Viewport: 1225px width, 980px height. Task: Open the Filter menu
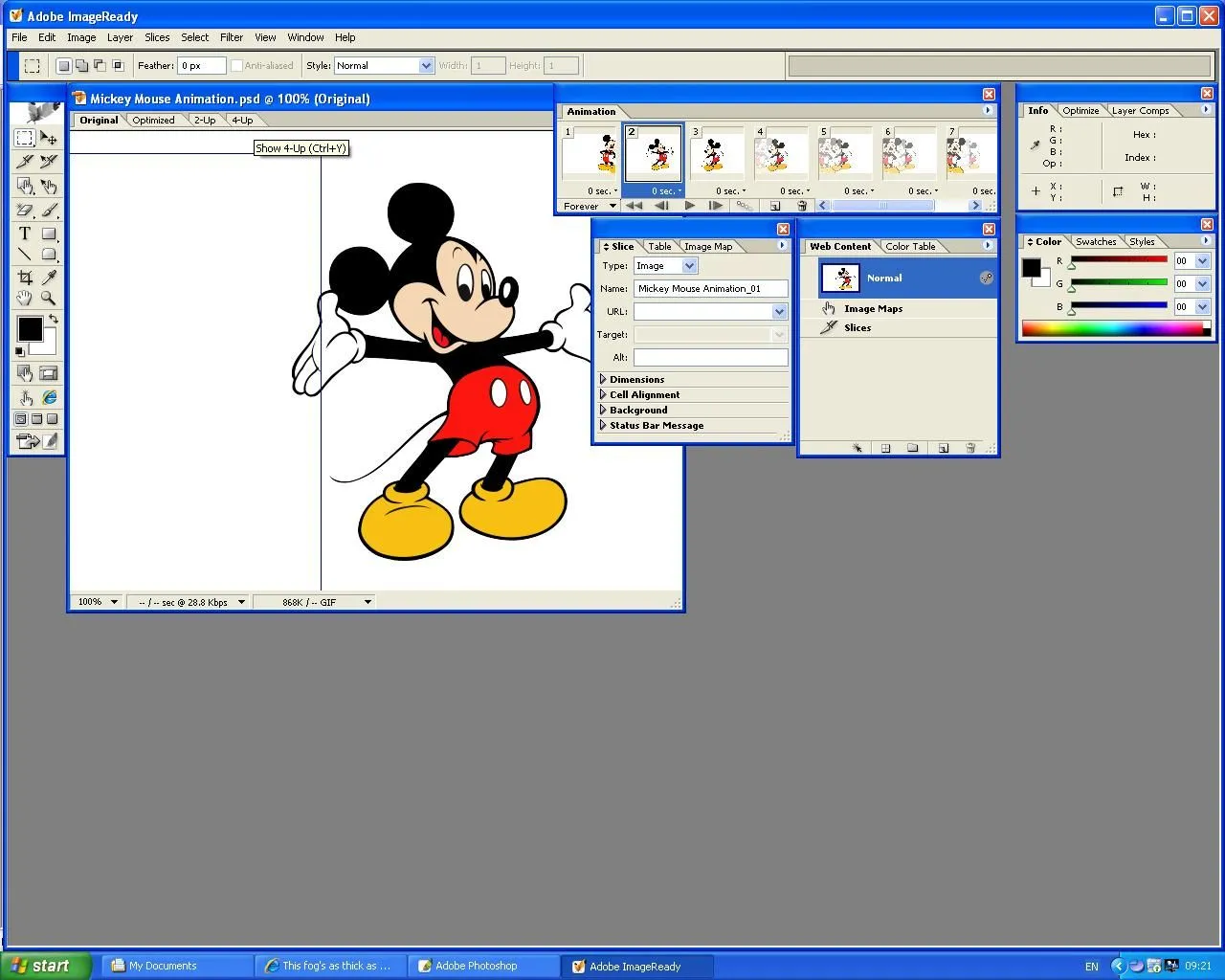click(232, 37)
